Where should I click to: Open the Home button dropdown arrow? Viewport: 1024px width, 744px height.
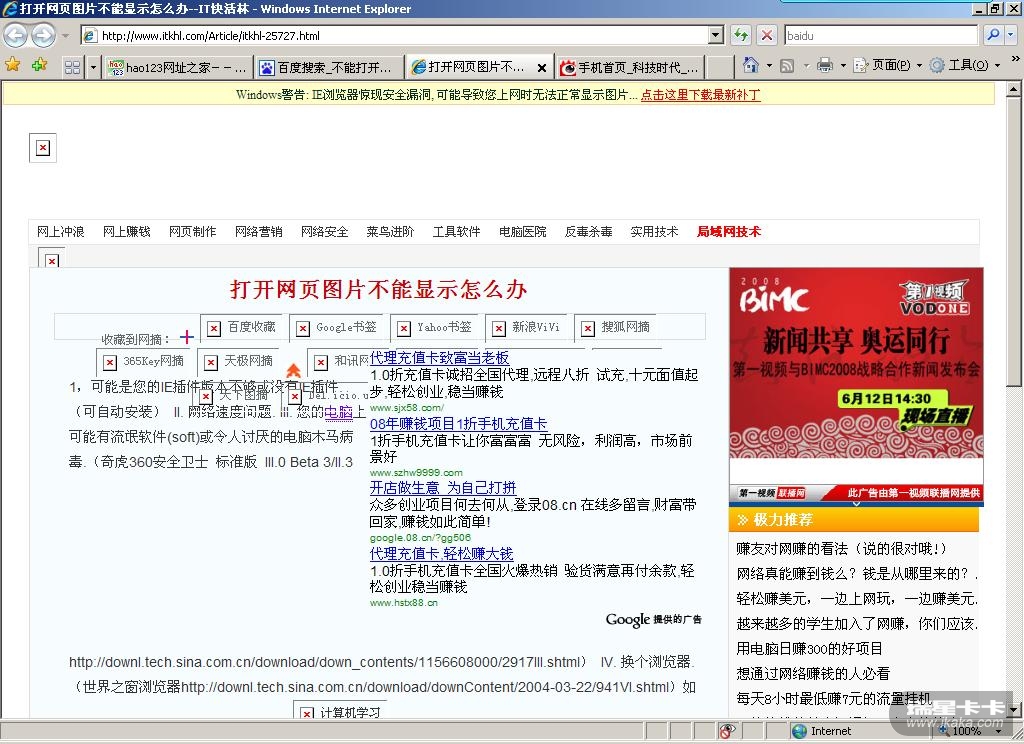click(769, 65)
